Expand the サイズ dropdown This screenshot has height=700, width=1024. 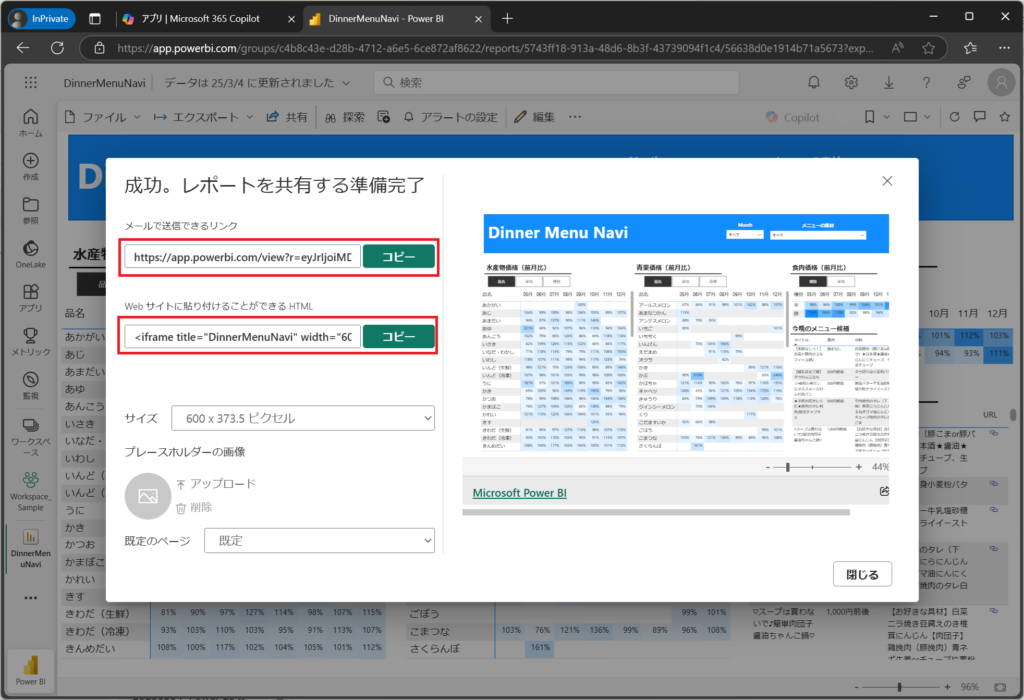[x=303, y=417]
